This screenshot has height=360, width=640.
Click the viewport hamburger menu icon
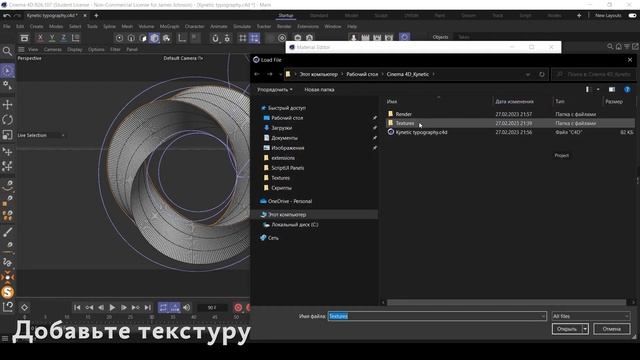click(21, 49)
